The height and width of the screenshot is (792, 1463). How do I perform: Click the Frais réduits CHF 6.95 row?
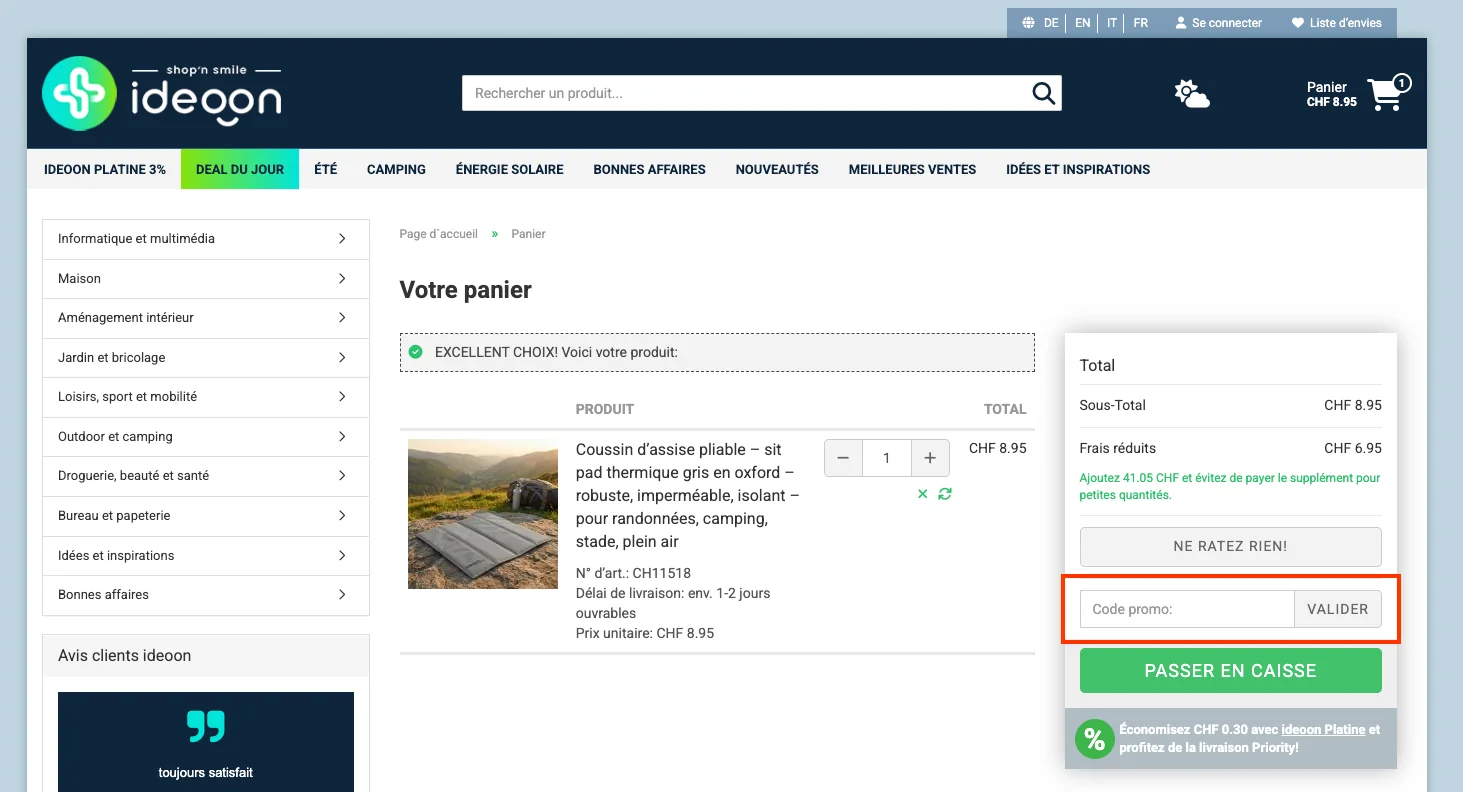[x=1230, y=448]
